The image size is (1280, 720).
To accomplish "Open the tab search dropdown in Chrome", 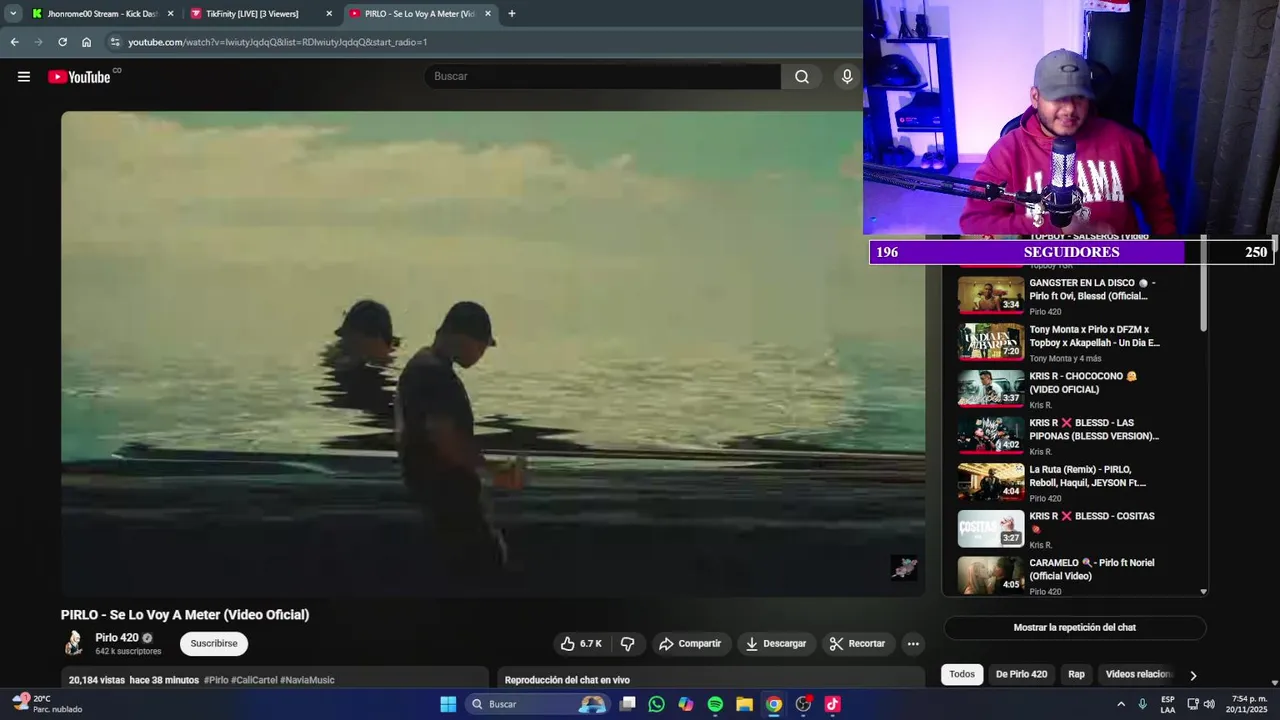I will [x=13, y=14].
